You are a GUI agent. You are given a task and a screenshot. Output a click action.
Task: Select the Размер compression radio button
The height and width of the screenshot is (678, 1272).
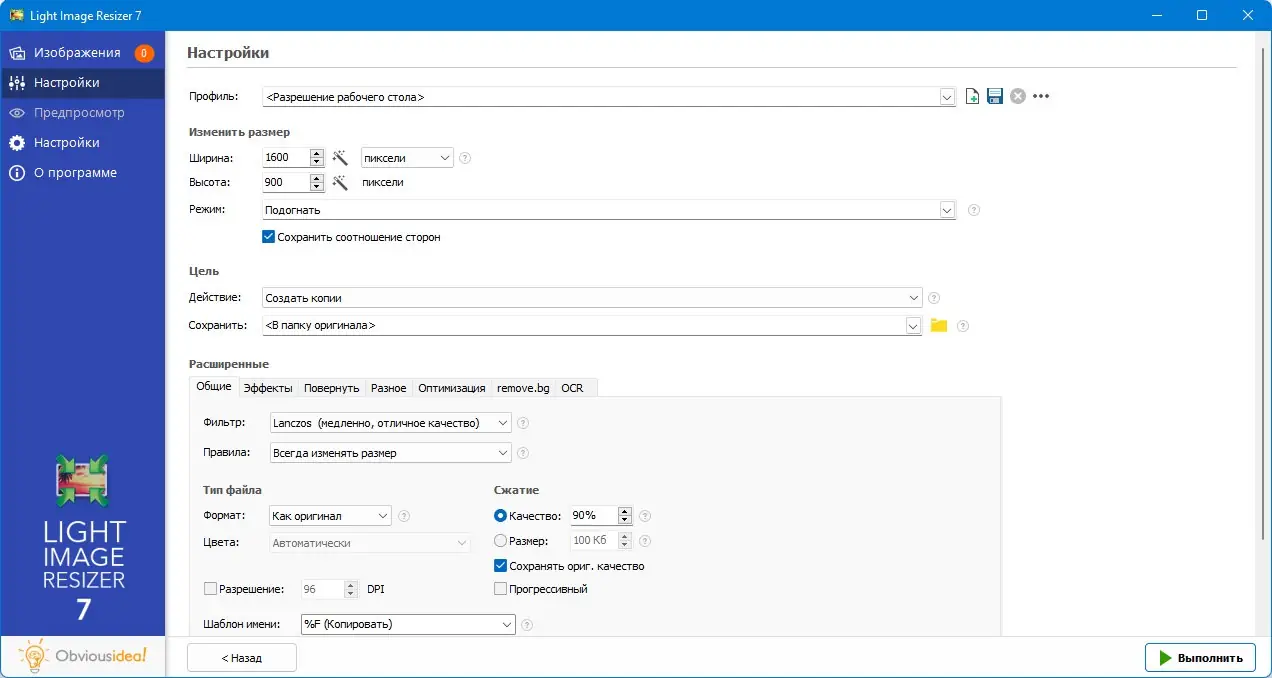[x=501, y=541]
